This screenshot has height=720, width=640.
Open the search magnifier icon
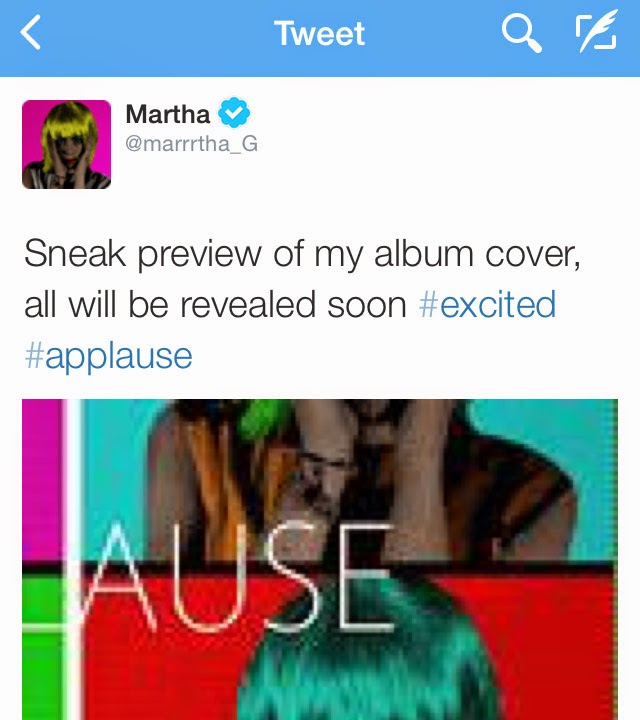(x=522, y=33)
